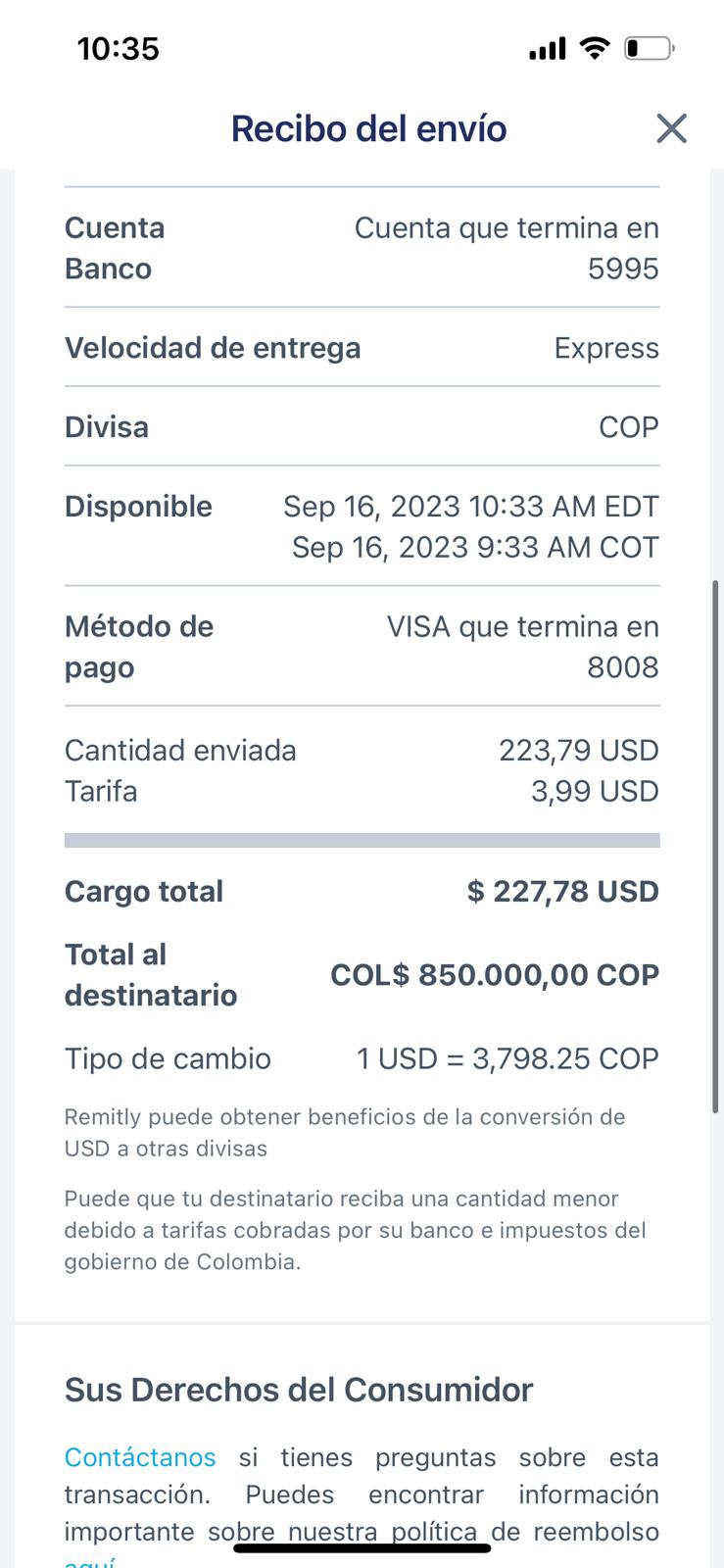Tap the Sus Derechos del Consumidor heading
724x1568 pixels.
click(299, 1390)
